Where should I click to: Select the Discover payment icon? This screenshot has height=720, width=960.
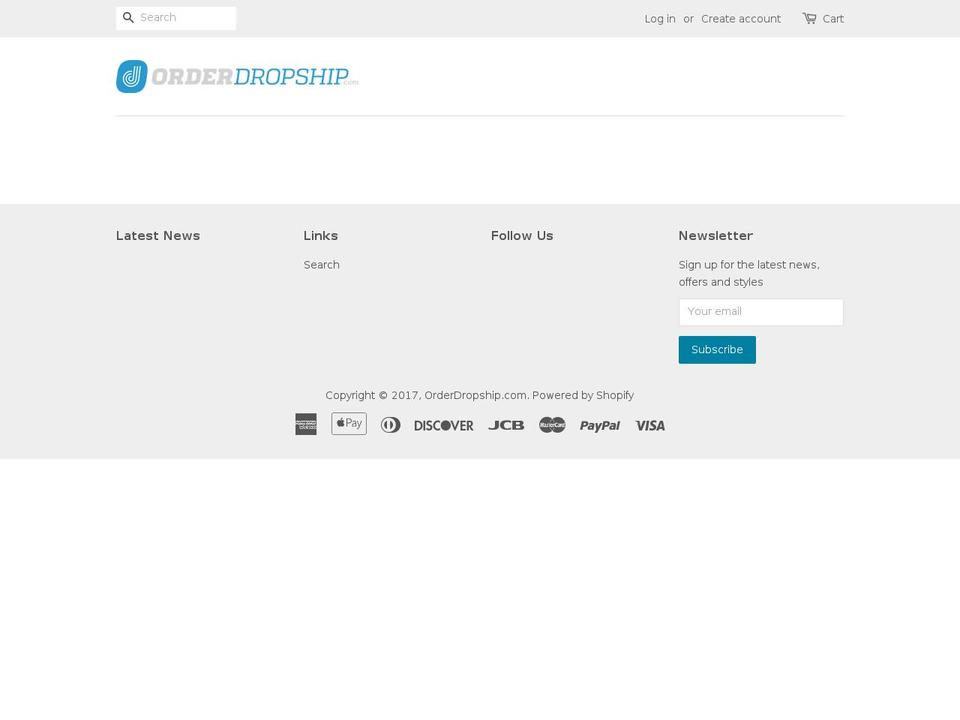click(443, 425)
